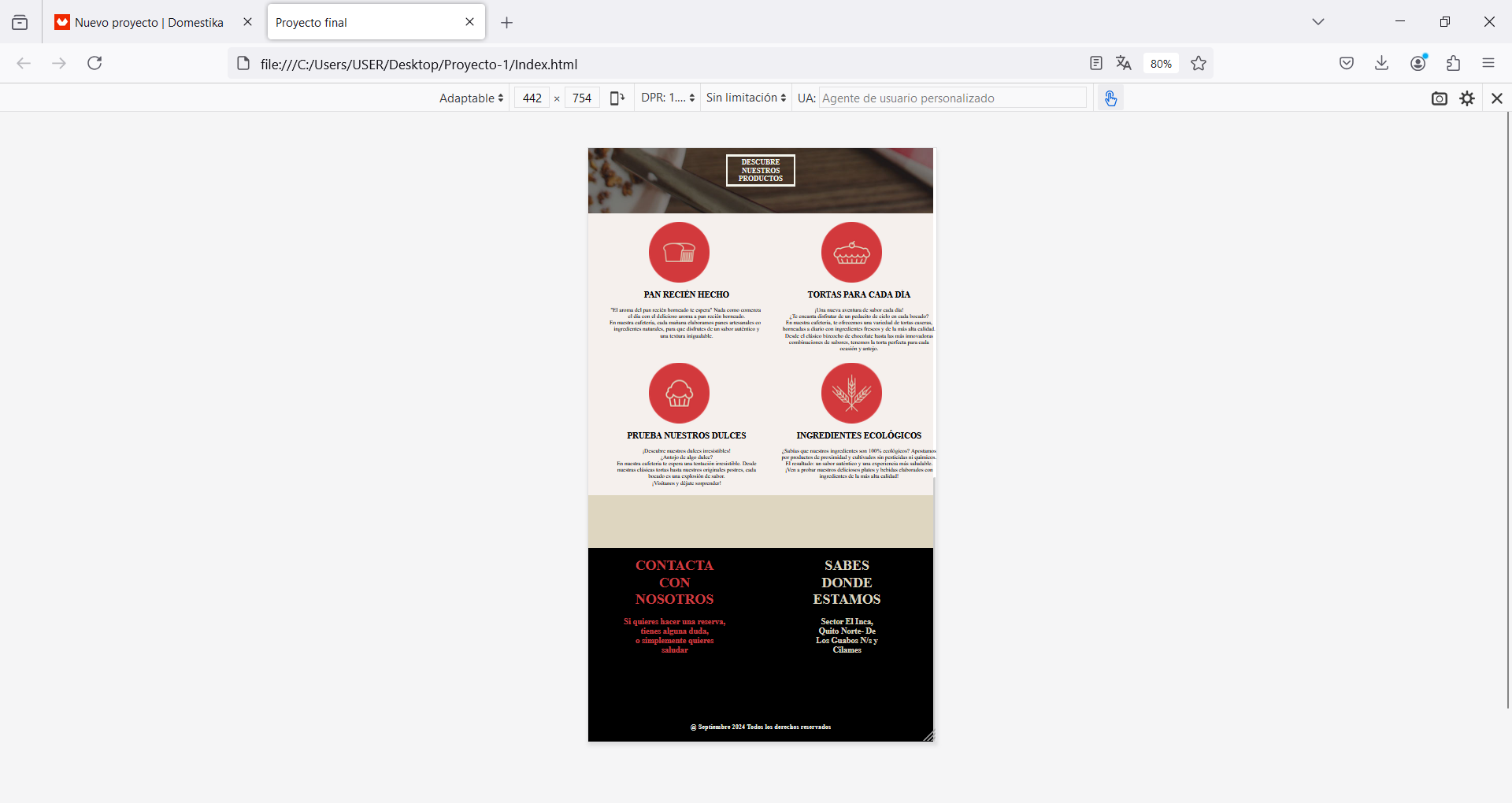This screenshot has width=1512, height=803.
Task: Click the Septiembre 2024 copyright footer text
Action: point(761,727)
